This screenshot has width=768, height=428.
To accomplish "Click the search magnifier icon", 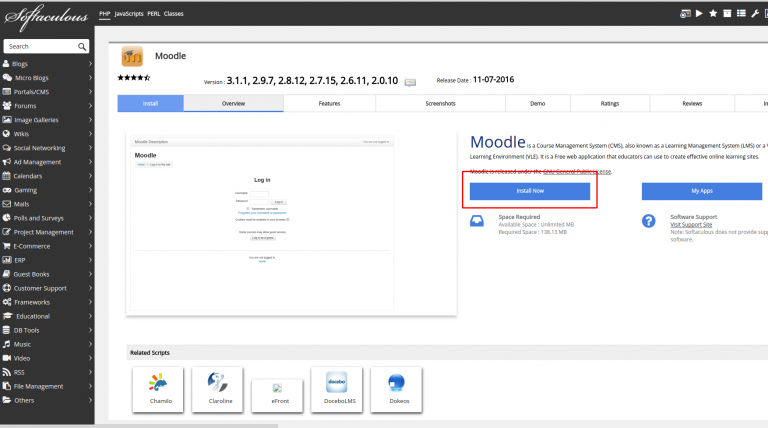I will (x=82, y=47).
